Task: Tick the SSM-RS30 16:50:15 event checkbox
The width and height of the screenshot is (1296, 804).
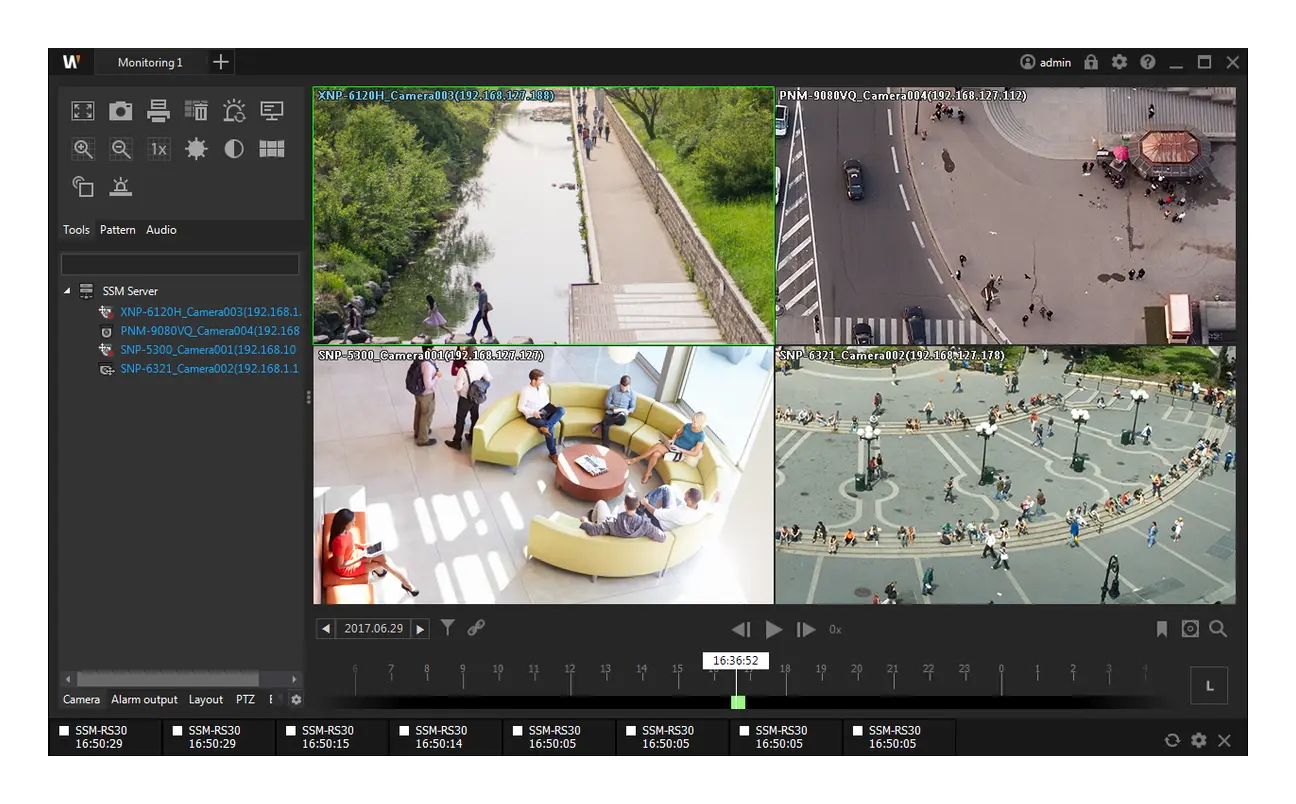Action: click(x=291, y=731)
